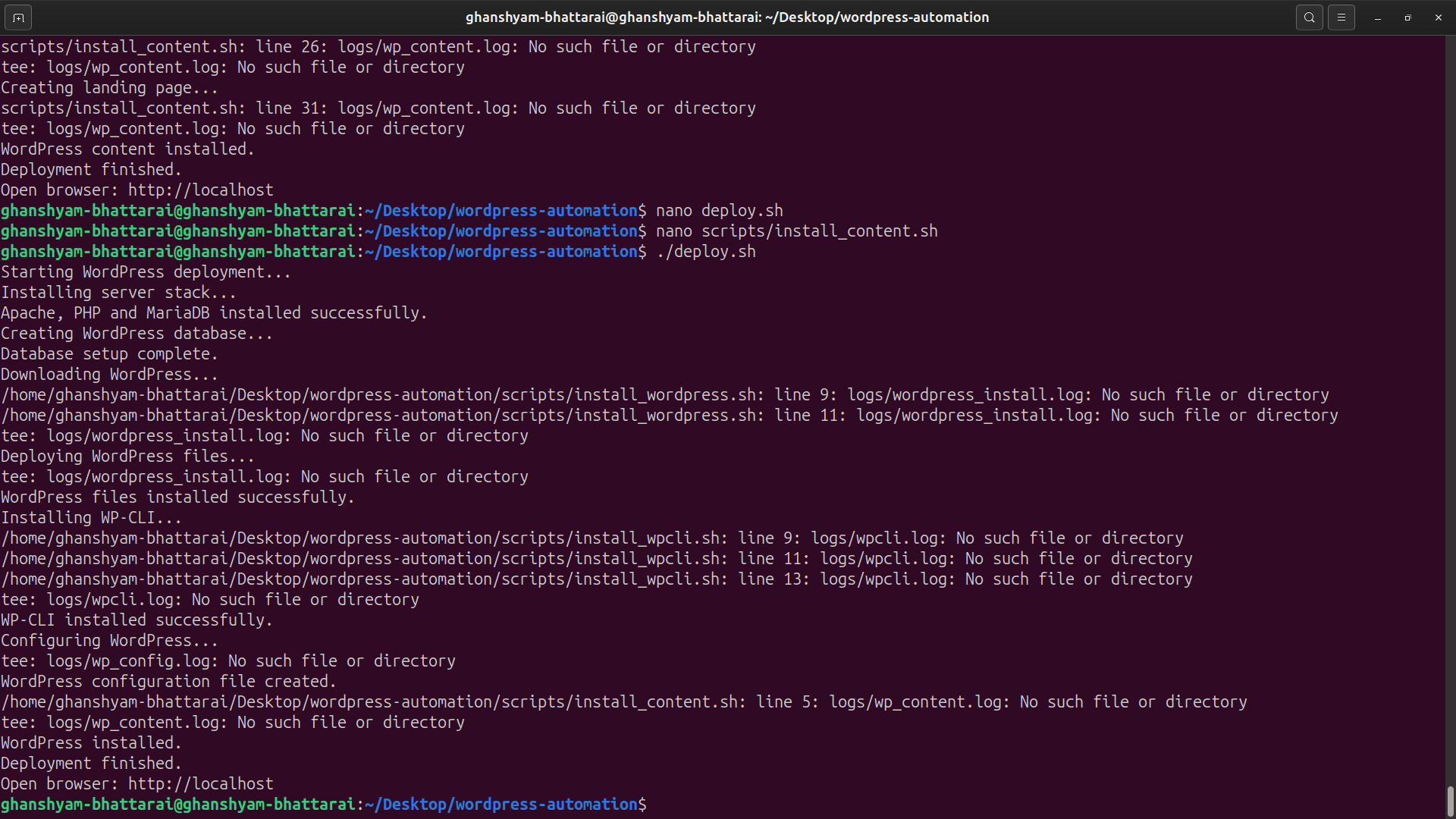Click the 'WordPress configuration file created.' line
The image size is (1456, 819).
pyautogui.click(x=168, y=681)
